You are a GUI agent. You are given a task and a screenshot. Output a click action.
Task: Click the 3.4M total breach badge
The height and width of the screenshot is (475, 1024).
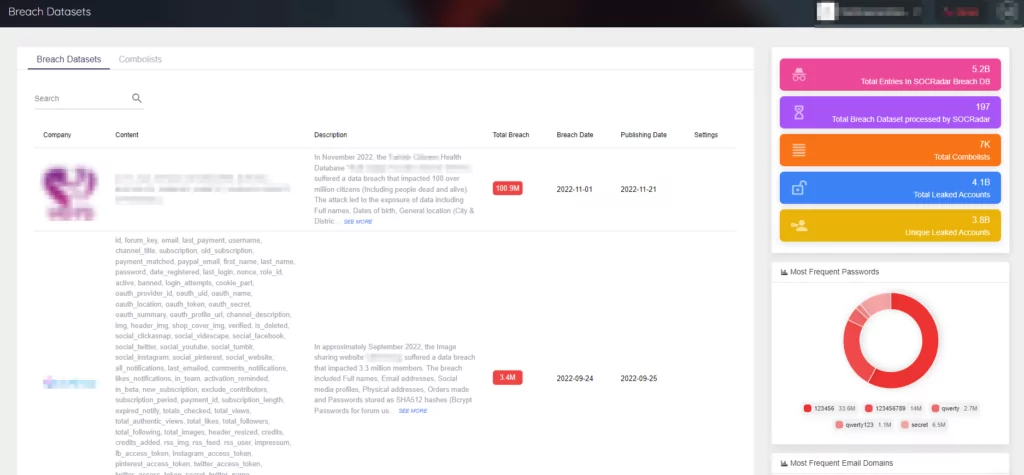pyautogui.click(x=507, y=378)
